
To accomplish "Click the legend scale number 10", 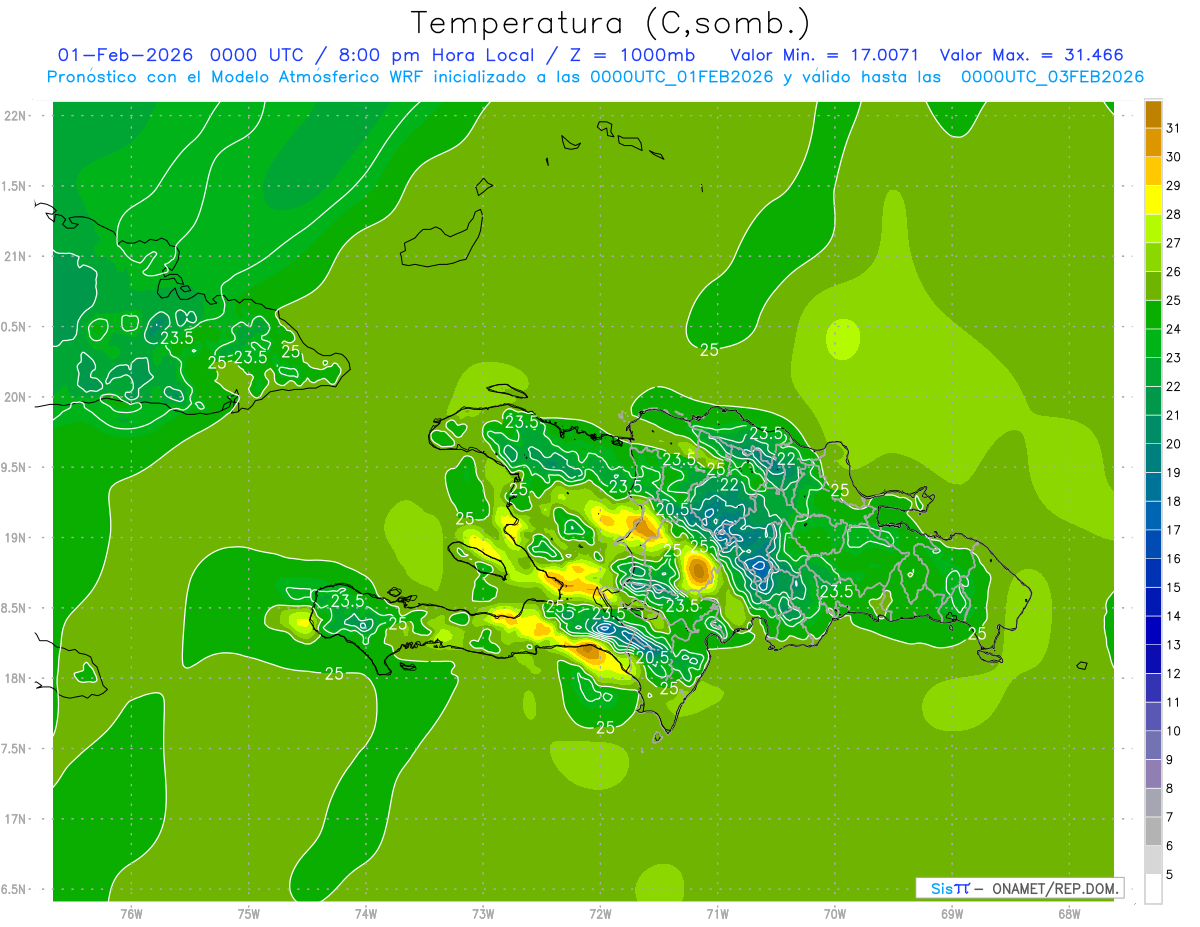I will click(1173, 731).
